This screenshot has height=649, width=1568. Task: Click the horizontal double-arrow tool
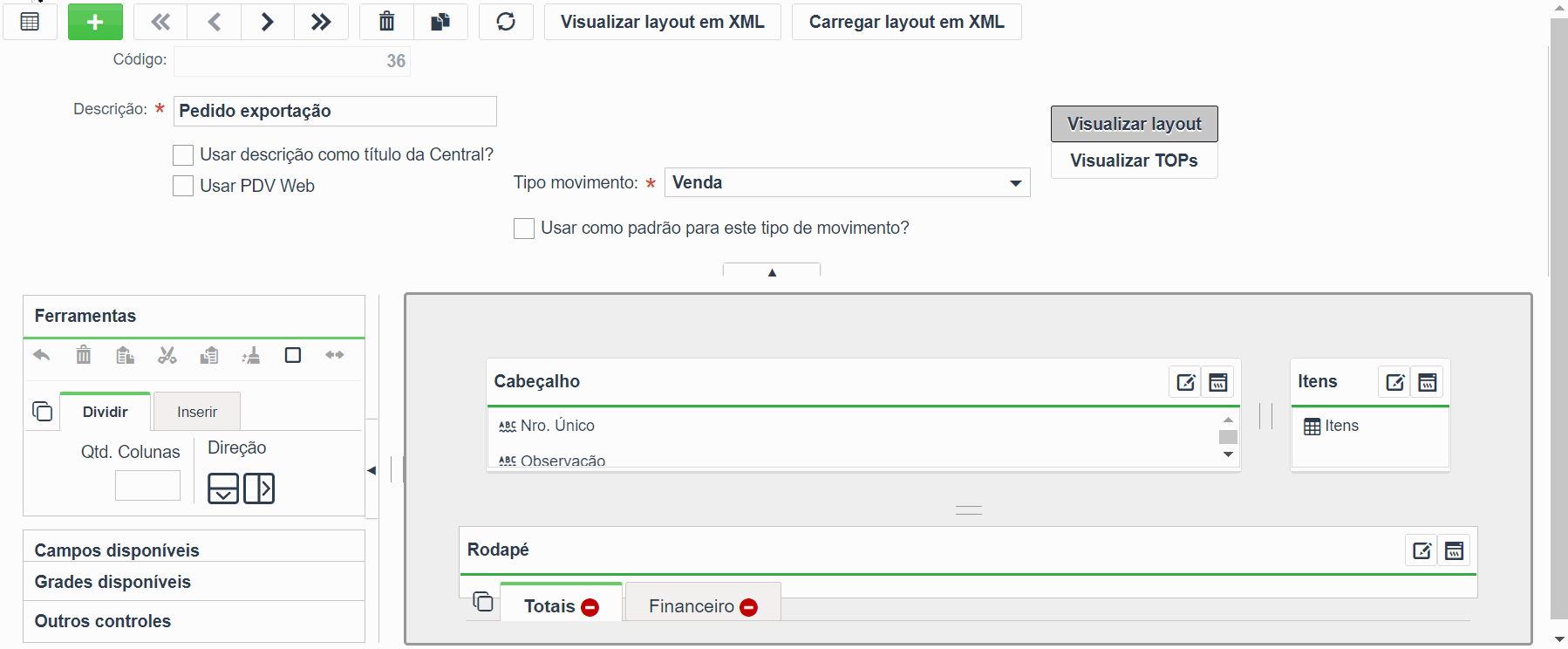(x=335, y=355)
